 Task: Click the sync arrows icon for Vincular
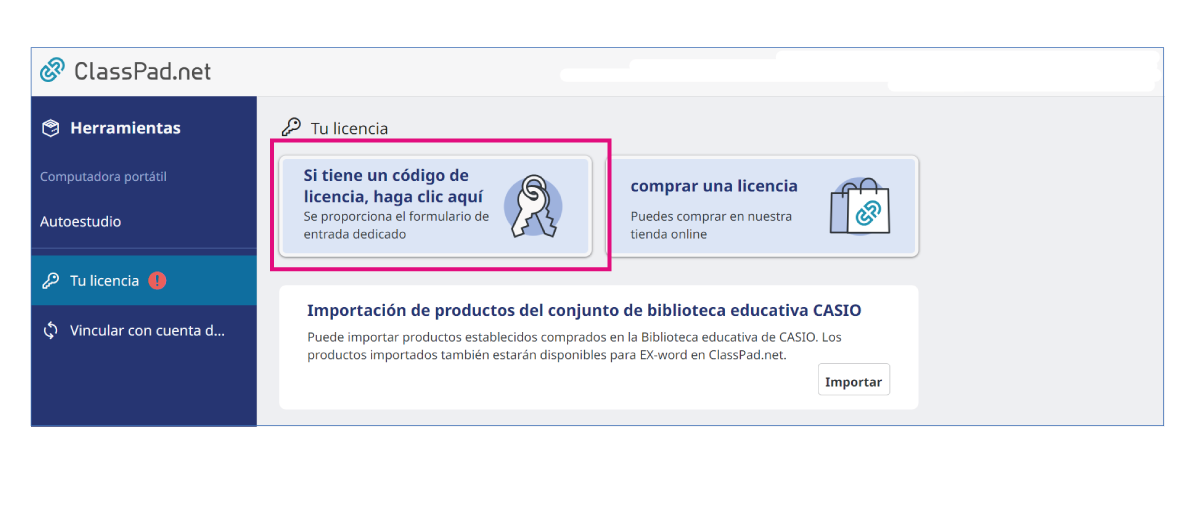pos(50,331)
